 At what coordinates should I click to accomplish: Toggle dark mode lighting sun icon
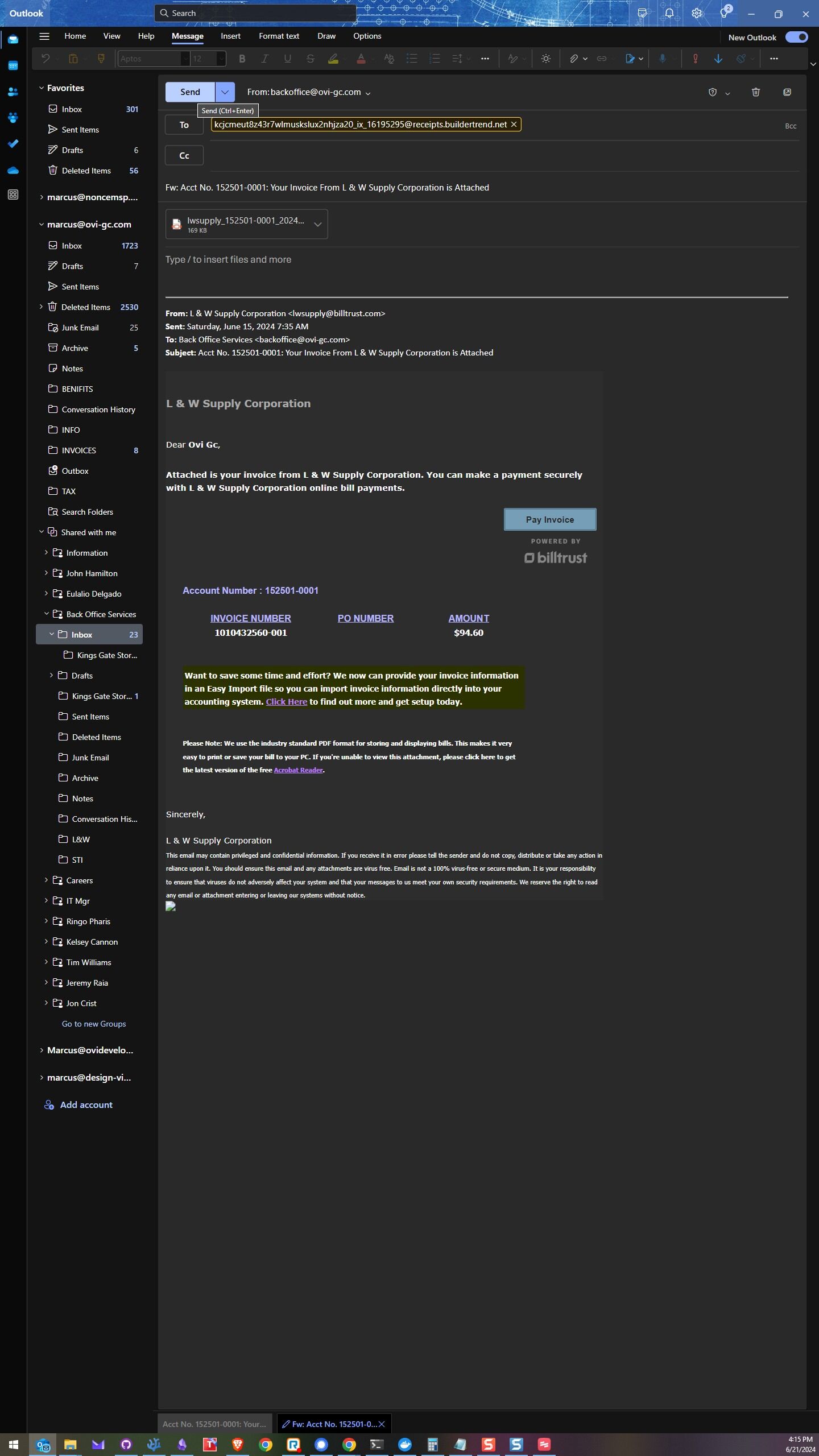[546, 59]
